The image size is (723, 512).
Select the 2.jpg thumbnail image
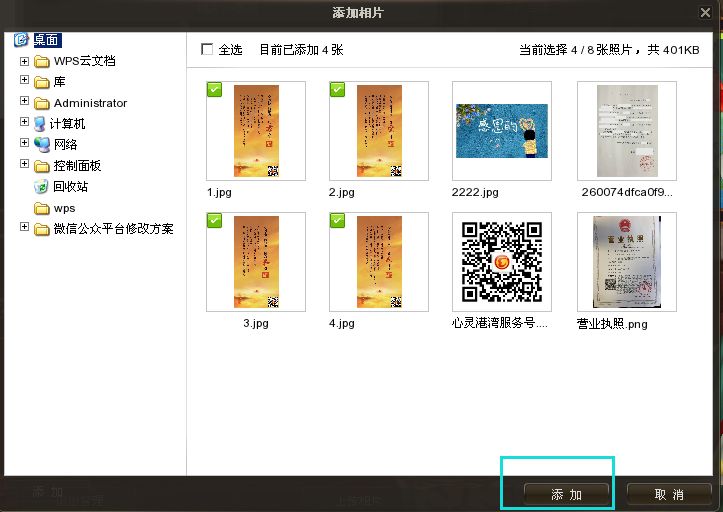[x=379, y=131]
